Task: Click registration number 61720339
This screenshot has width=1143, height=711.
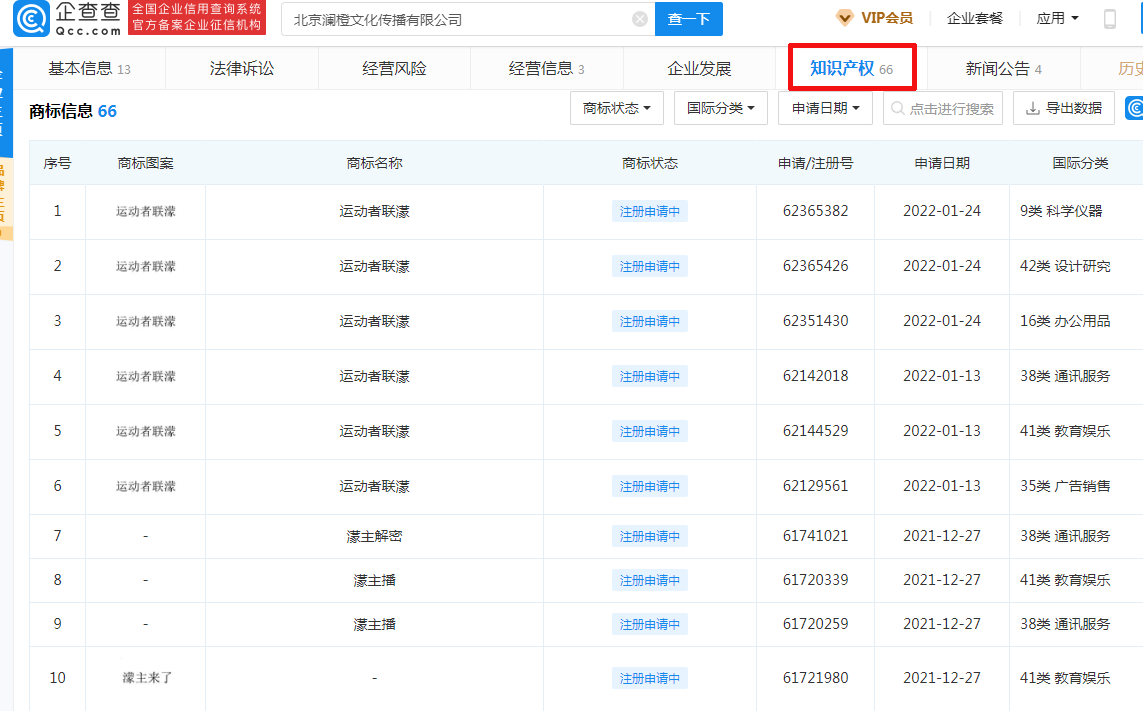Action: click(816, 580)
